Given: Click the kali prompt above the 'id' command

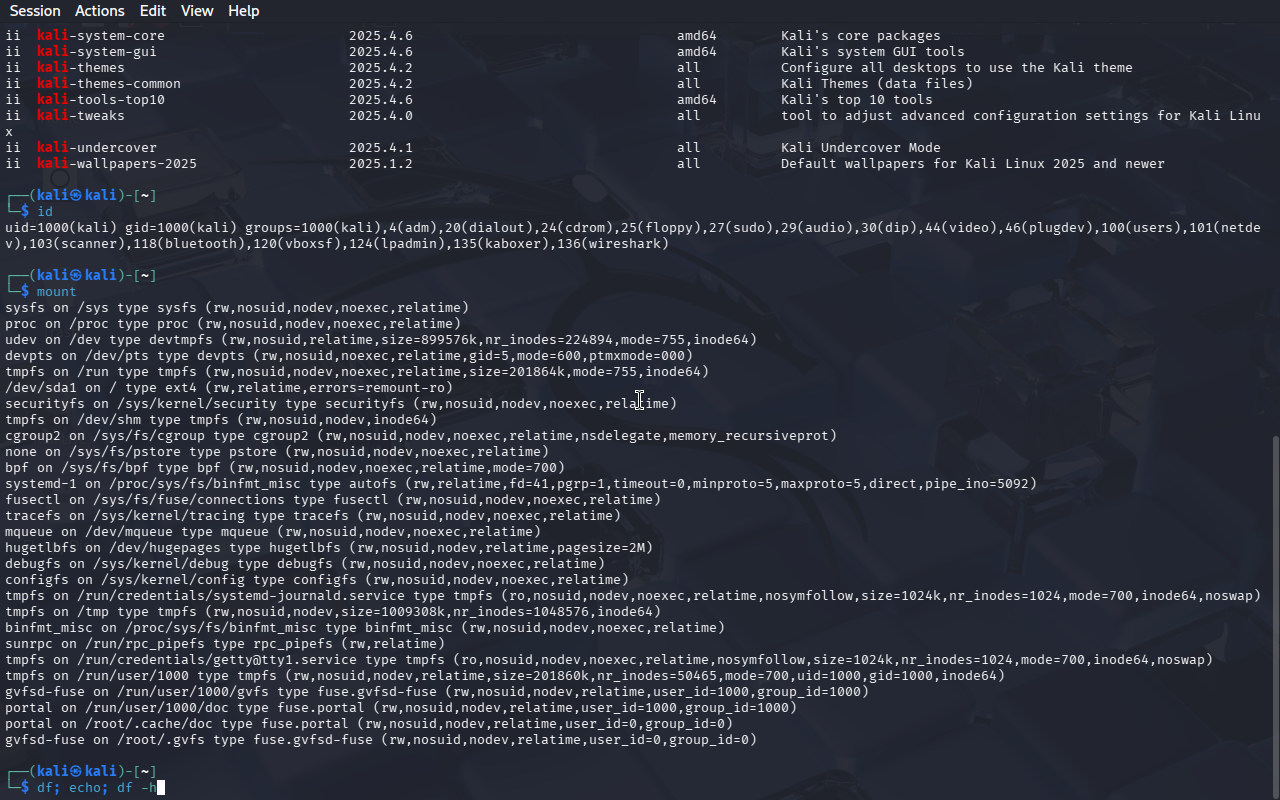Looking at the screenshot, I should tap(82, 195).
